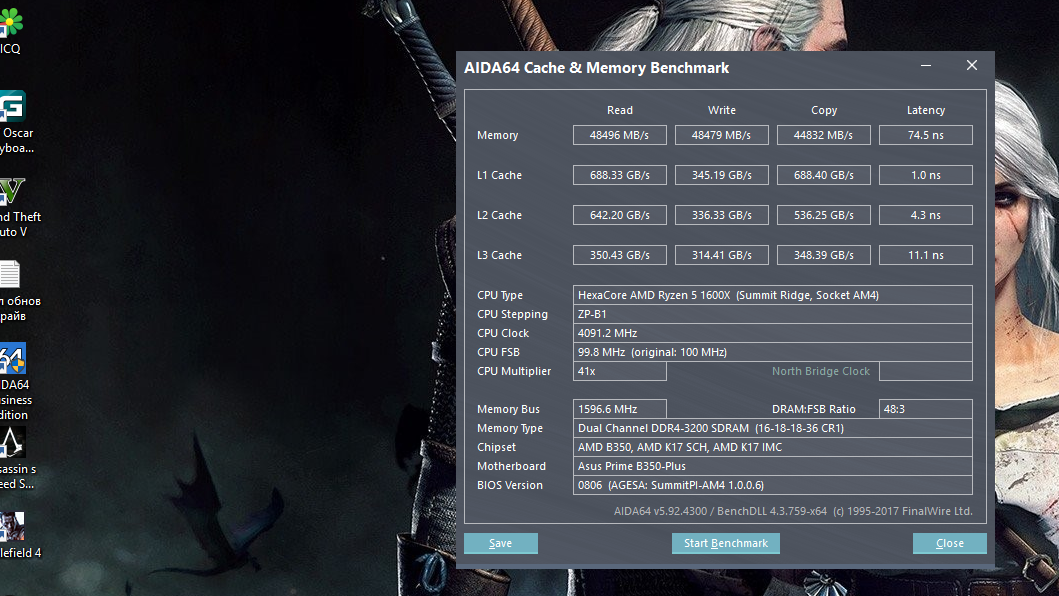Click the AIDA64 Cache & Memory Benchmark title

pos(596,68)
